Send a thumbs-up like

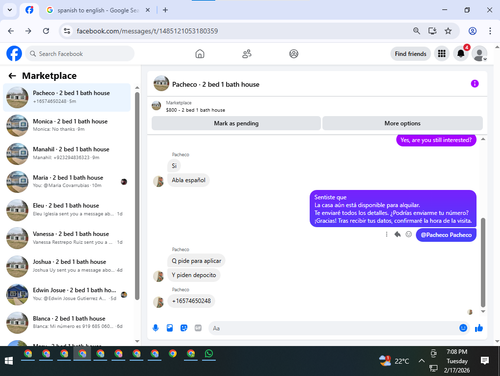pos(479,328)
